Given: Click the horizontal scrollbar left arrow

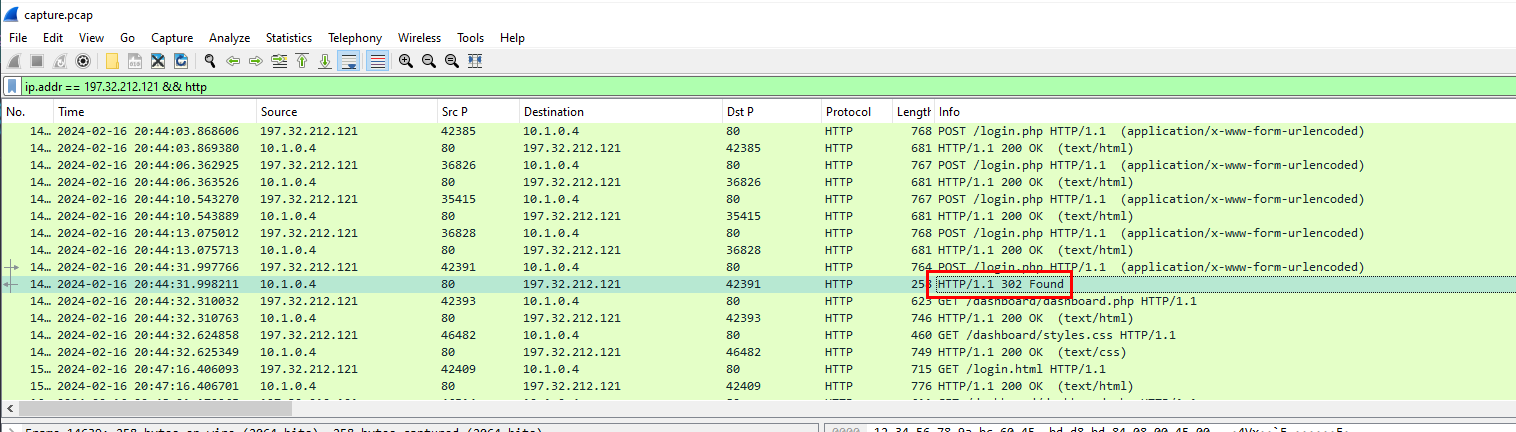Looking at the screenshot, I should (x=11, y=408).
